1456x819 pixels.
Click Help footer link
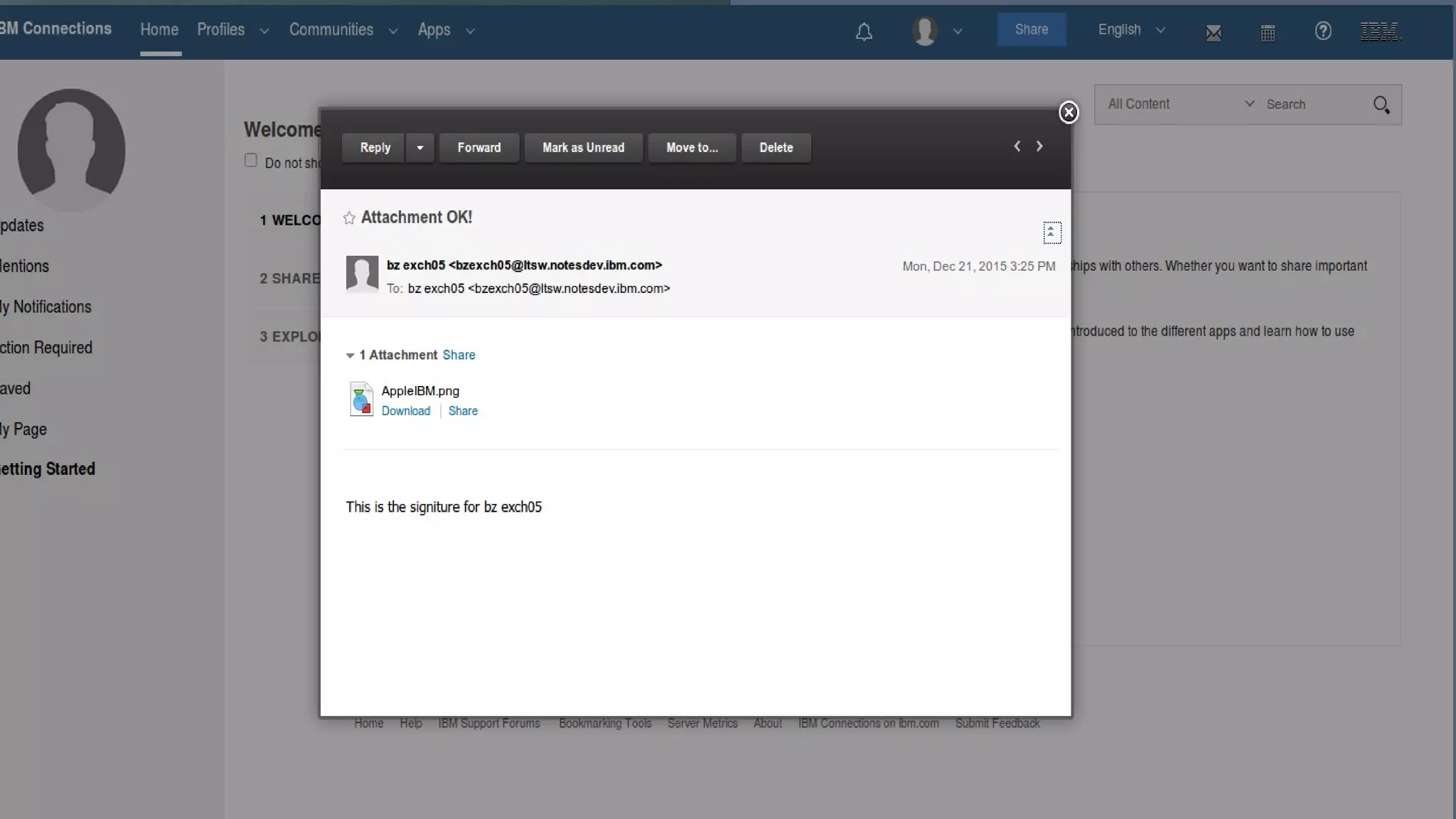tap(411, 724)
